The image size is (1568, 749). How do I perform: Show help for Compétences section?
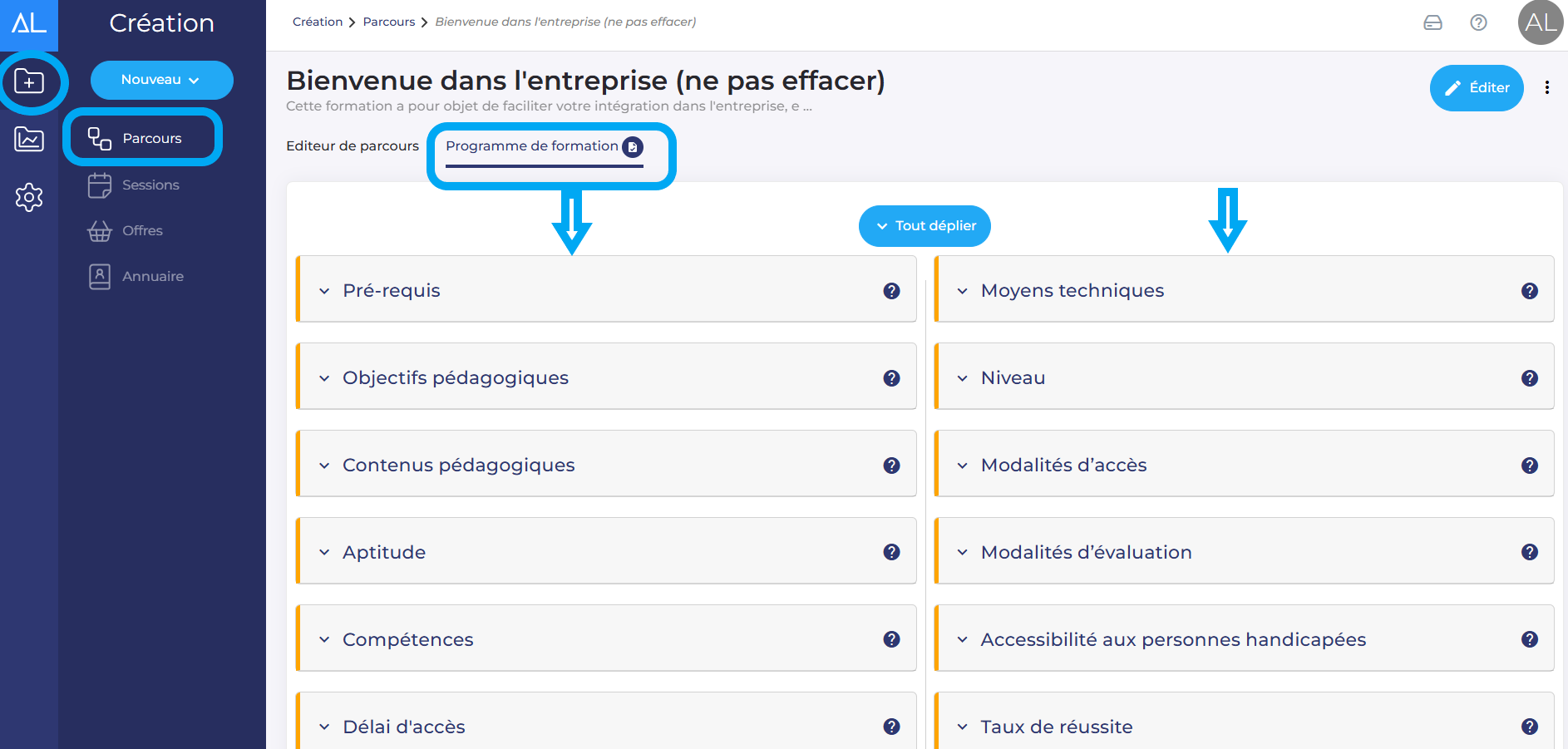pyautogui.click(x=891, y=639)
